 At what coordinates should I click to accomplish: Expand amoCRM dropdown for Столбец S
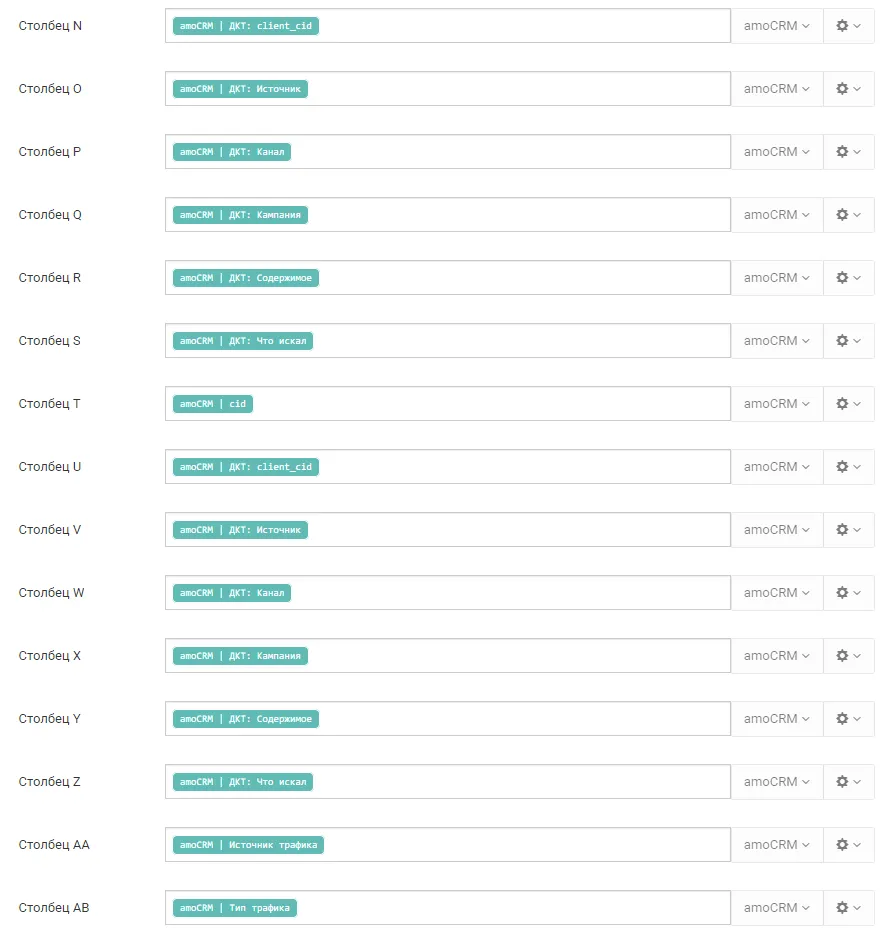(x=777, y=341)
